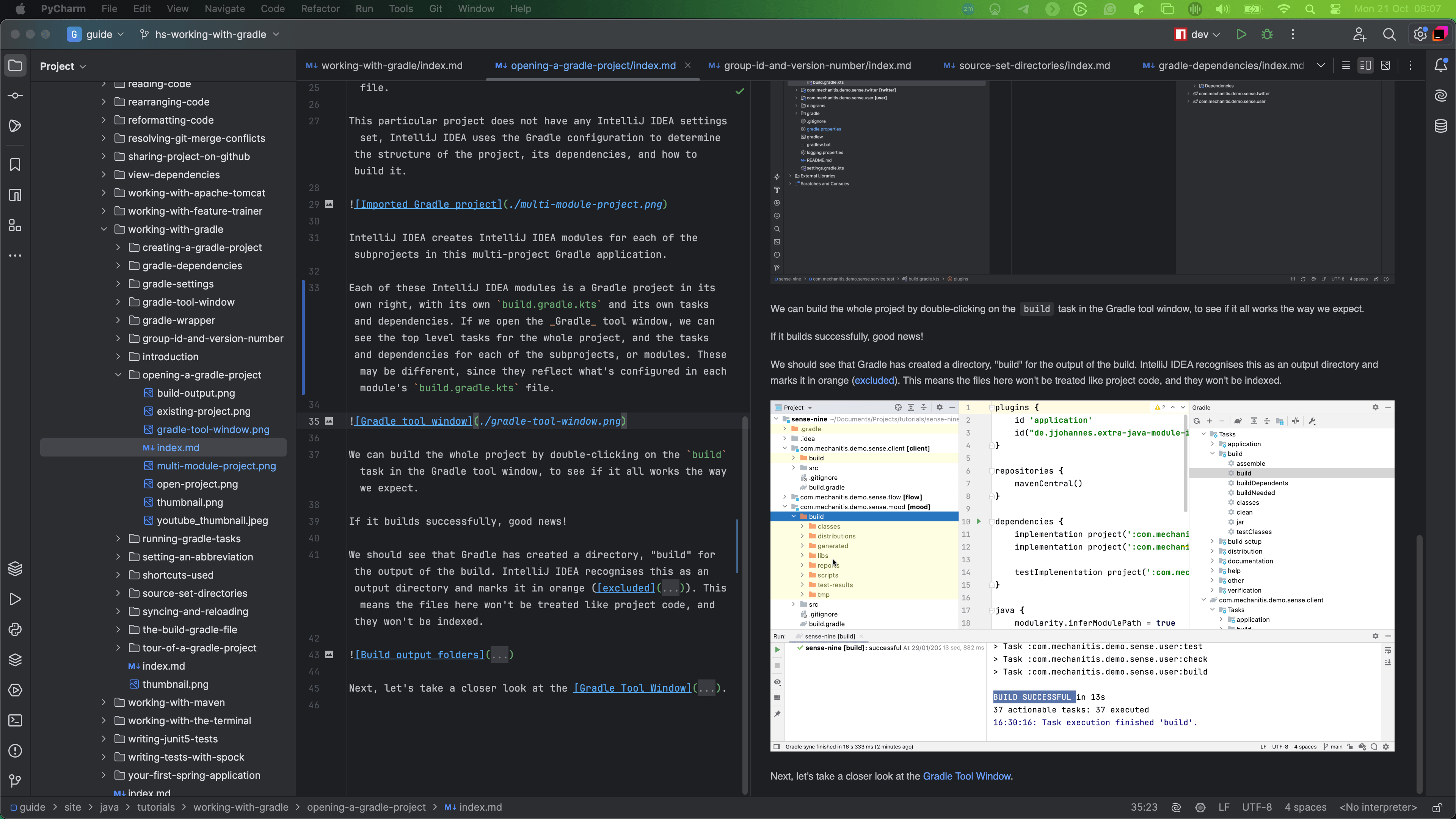
Task: Toggle the Project tool window icon
Action: (15, 65)
